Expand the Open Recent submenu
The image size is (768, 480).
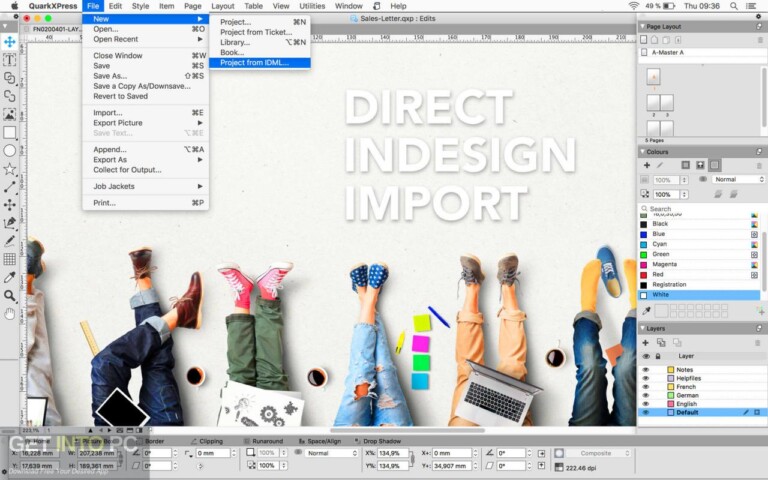pyautogui.click(x=145, y=39)
